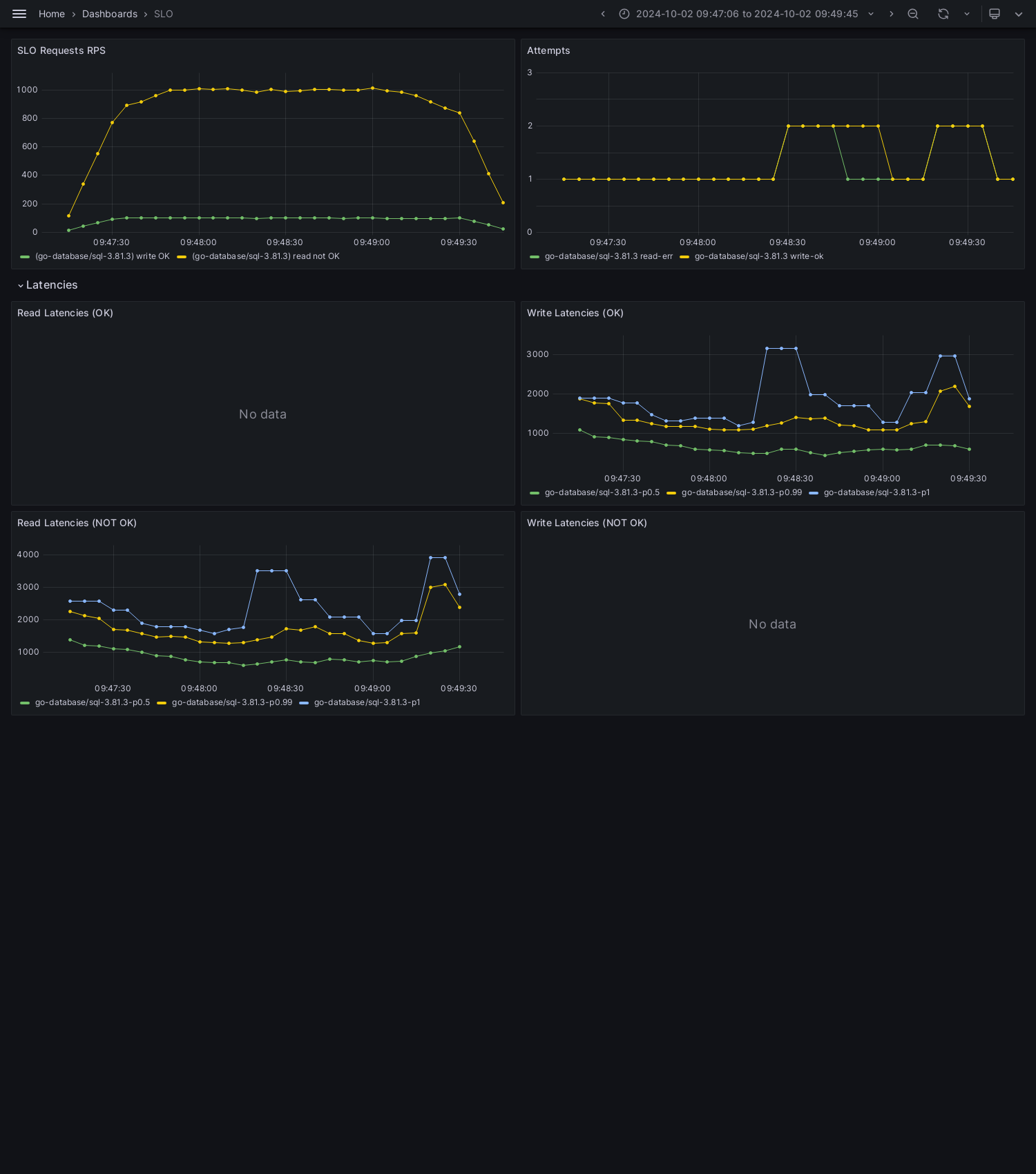Click blue p1 swatch in Read Latencies NOT OK legend
The image size is (1036, 1174).
point(304,703)
